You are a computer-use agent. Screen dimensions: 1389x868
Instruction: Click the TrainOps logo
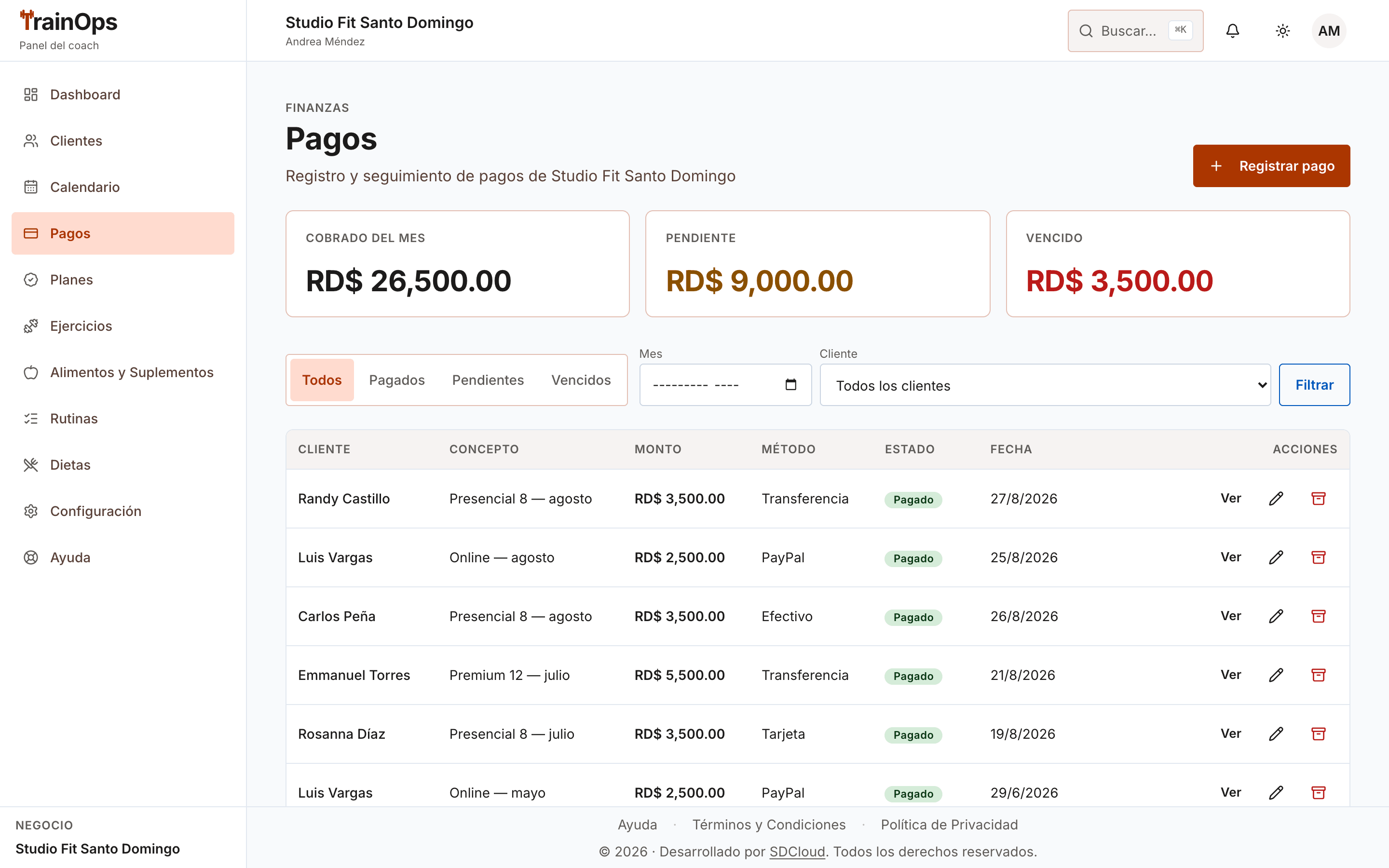(68, 22)
